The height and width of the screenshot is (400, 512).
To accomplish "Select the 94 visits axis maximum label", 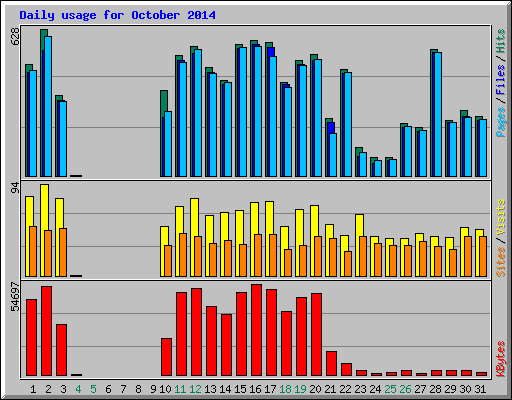I will pyautogui.click(x=15, y=187).
